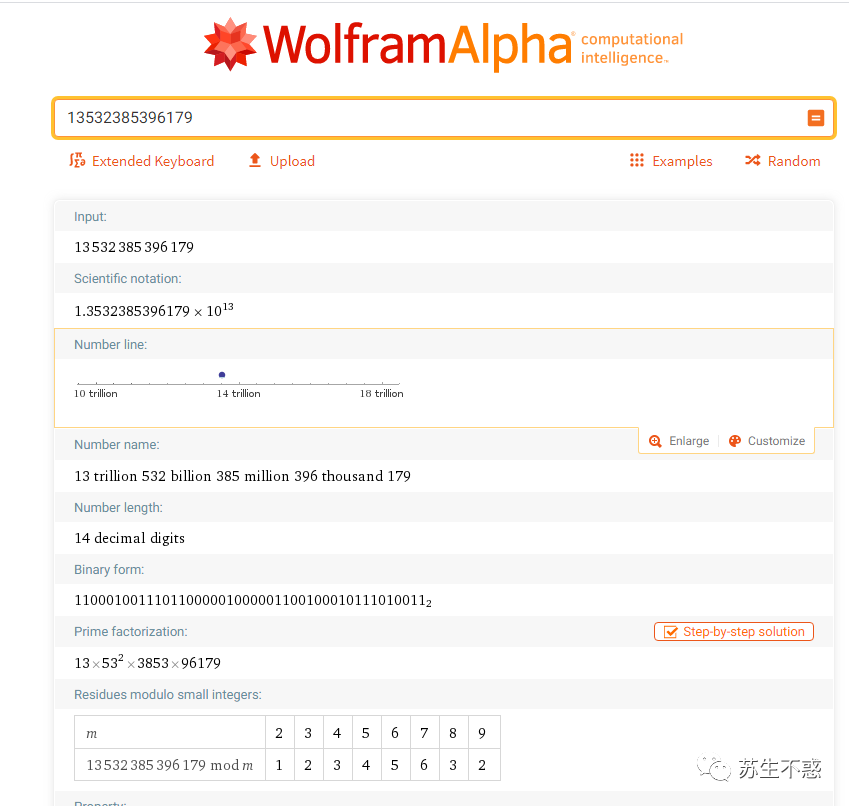The height and width of the screenshot is (806, 849).
Task: Click the m = 7 column header cell
Action: (x=424, y=733)
